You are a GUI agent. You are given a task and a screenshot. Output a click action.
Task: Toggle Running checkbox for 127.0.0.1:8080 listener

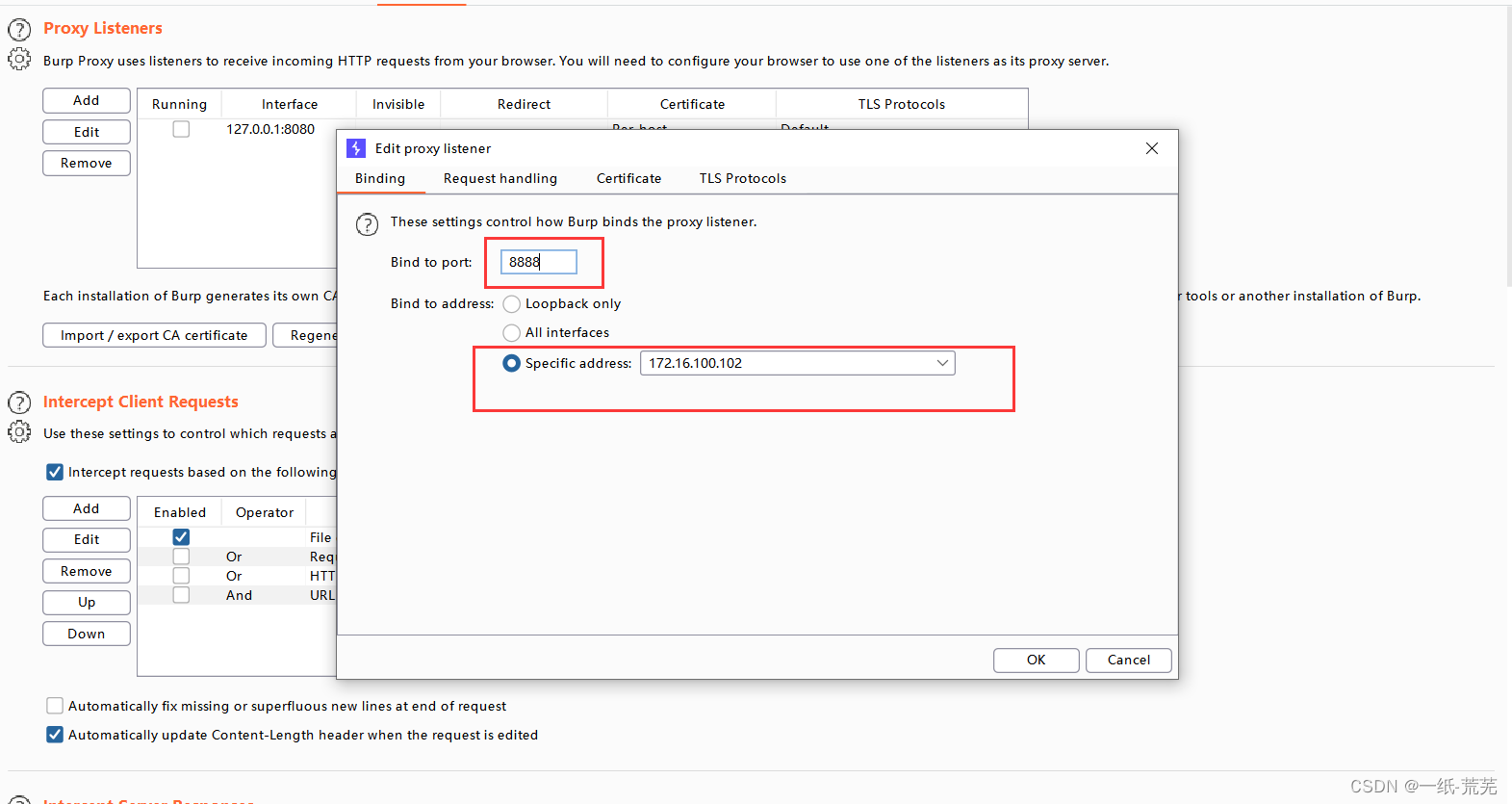pos(181,129)
